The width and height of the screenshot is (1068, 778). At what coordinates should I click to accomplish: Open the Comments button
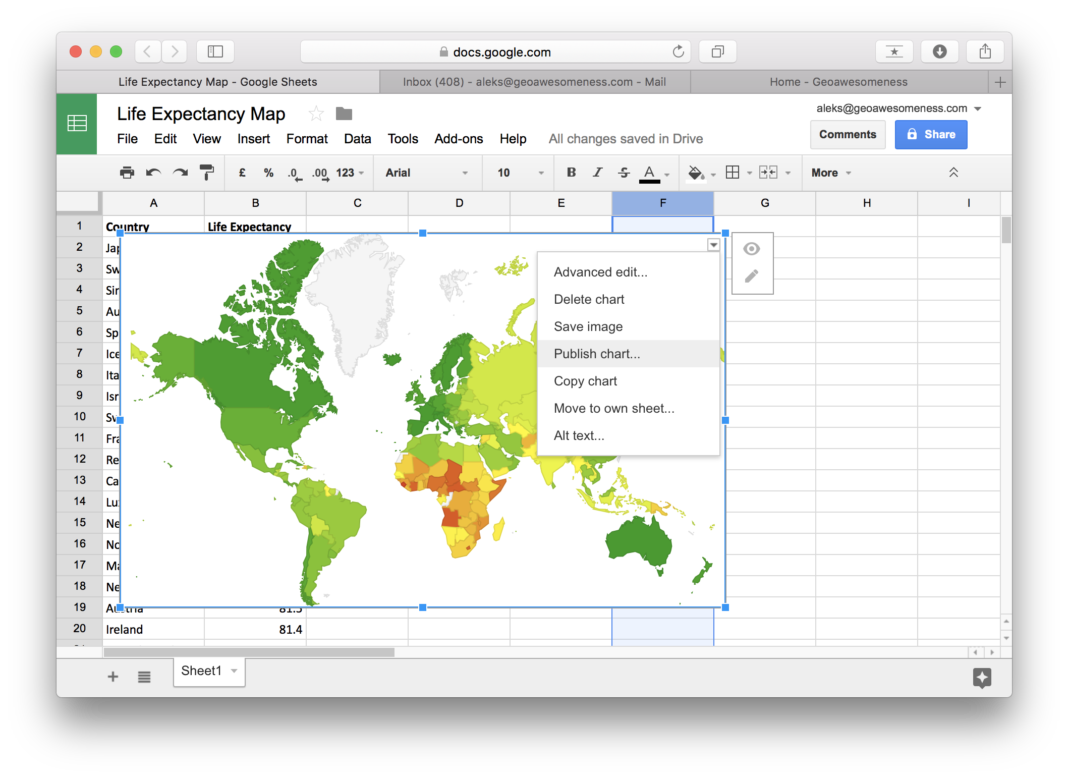pos(847,134)
